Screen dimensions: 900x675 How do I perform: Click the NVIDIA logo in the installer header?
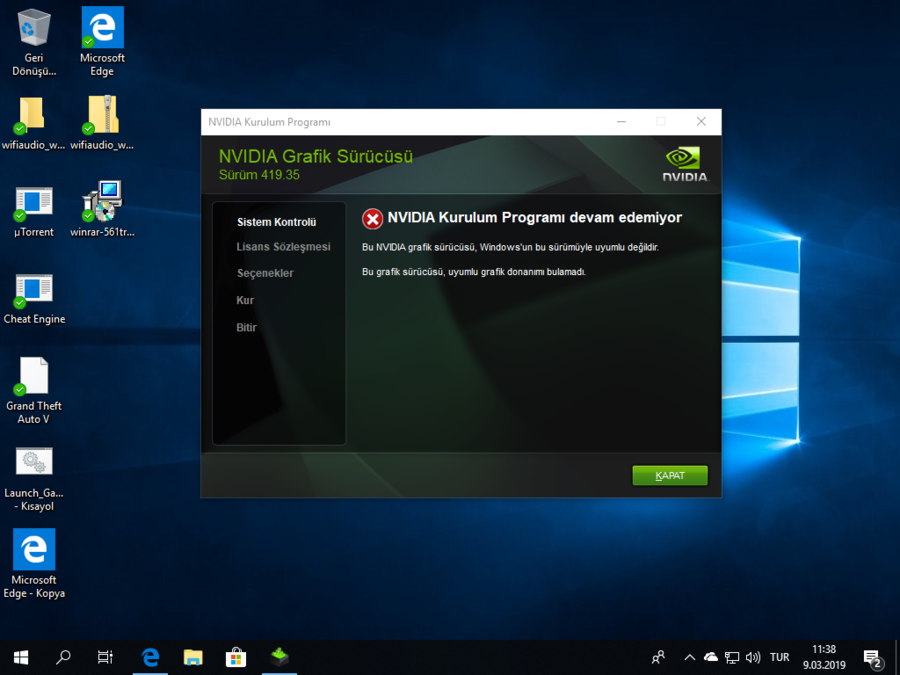click(685, 164)
